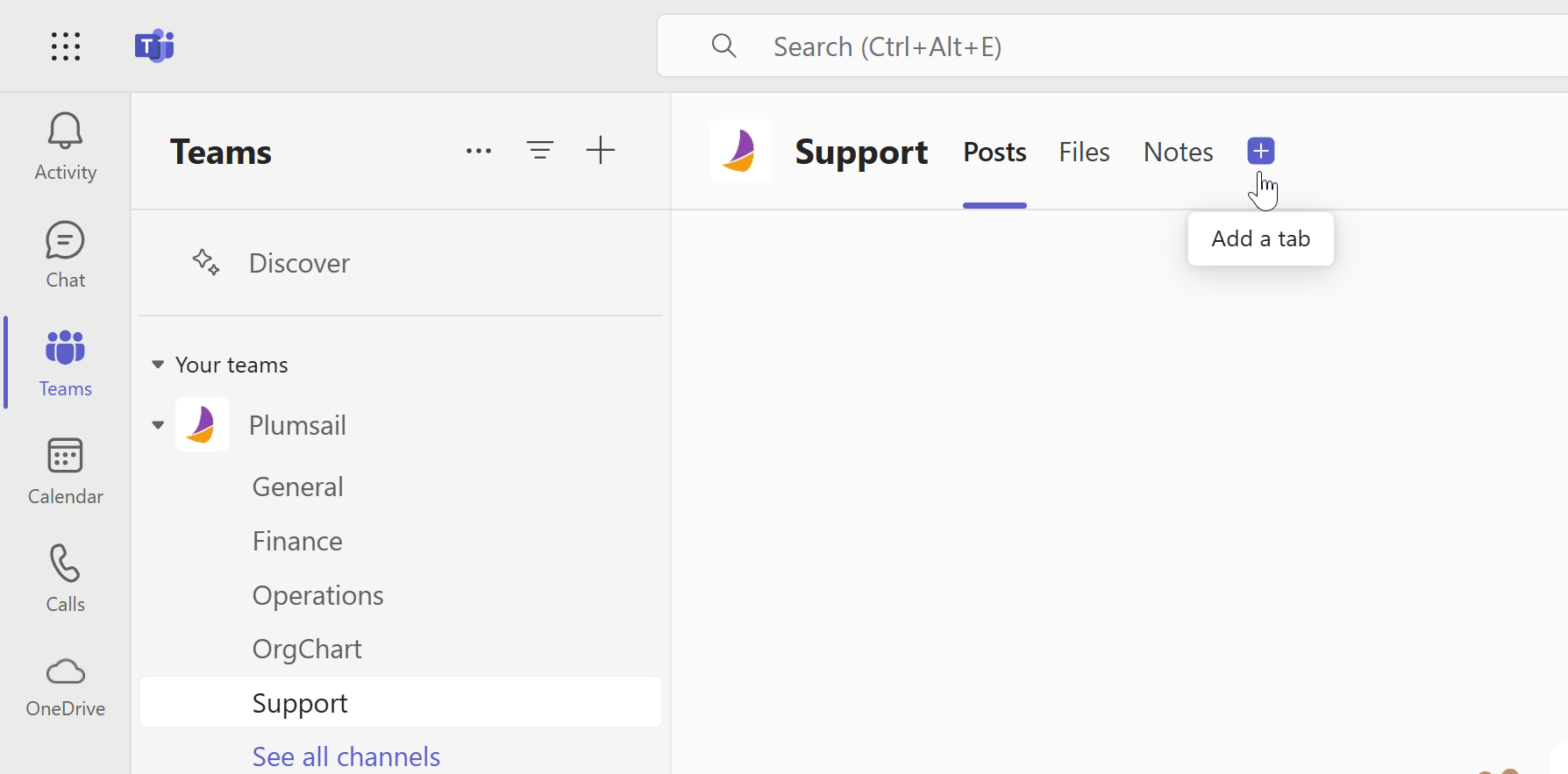
Task: Click the Microsoft Teams logo
Action: tap(154, 46)
